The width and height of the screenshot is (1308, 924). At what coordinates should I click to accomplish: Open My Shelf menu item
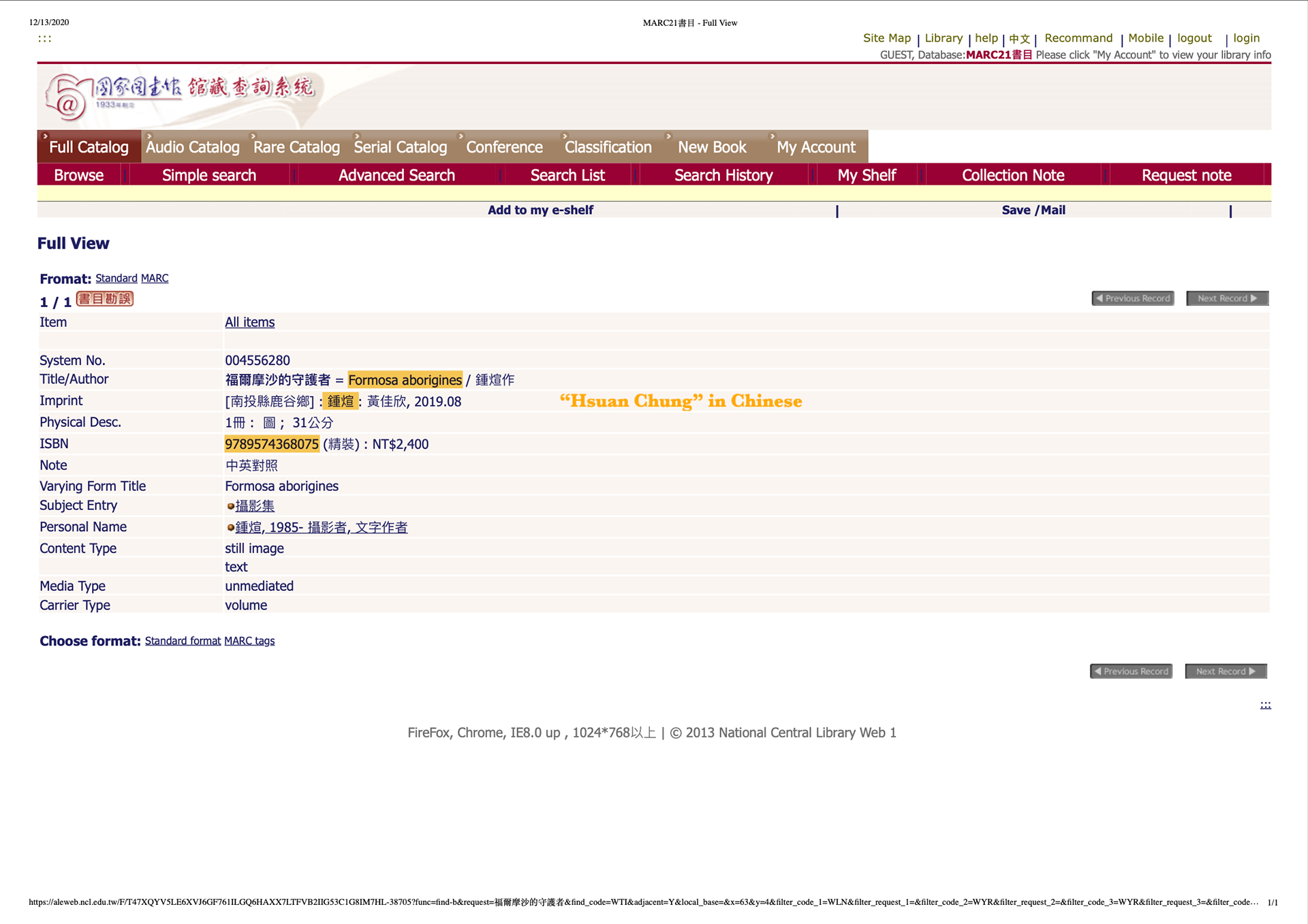(867, 176)
